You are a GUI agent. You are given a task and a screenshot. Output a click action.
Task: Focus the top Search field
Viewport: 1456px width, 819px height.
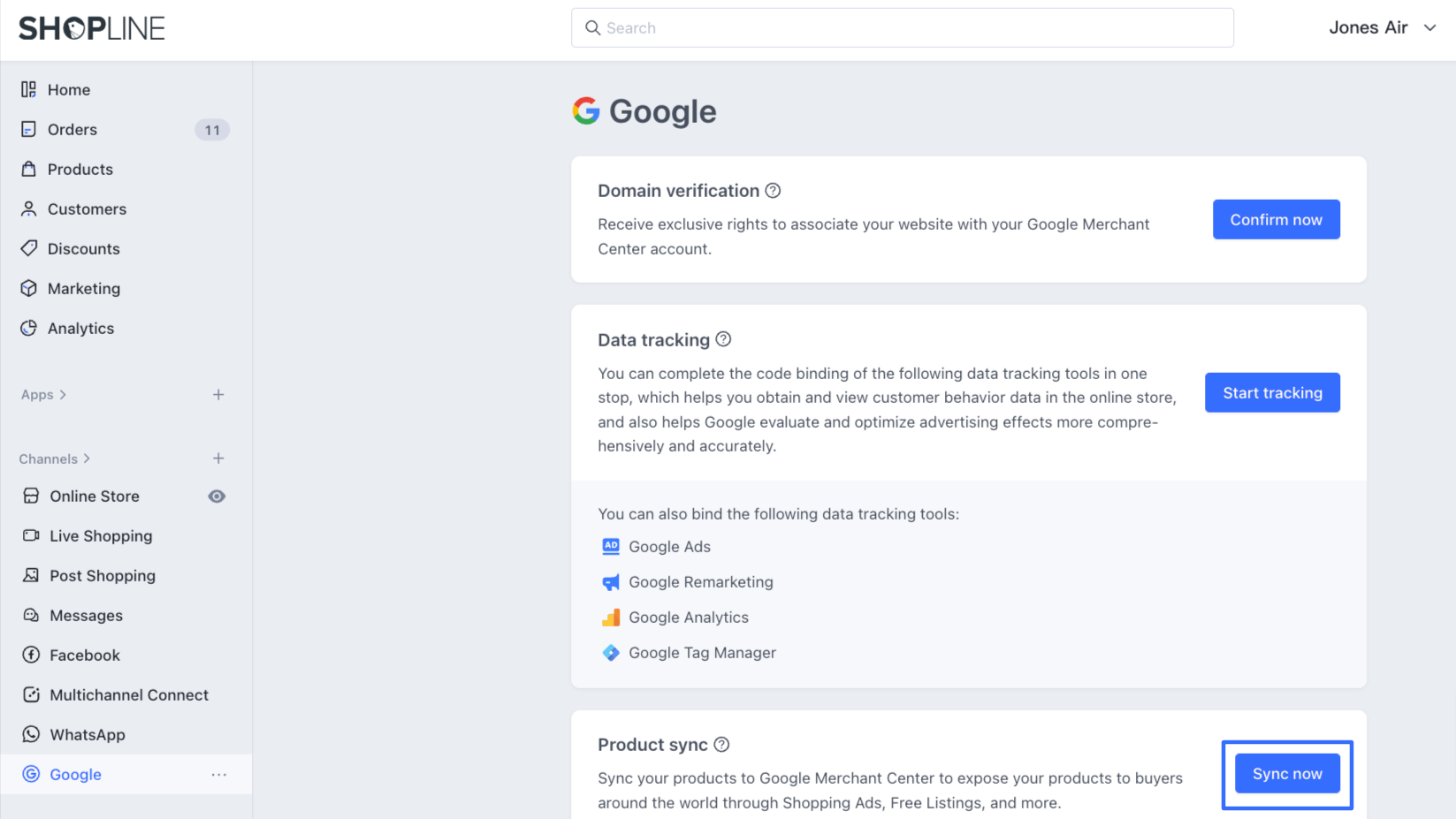tap(902, 28)
